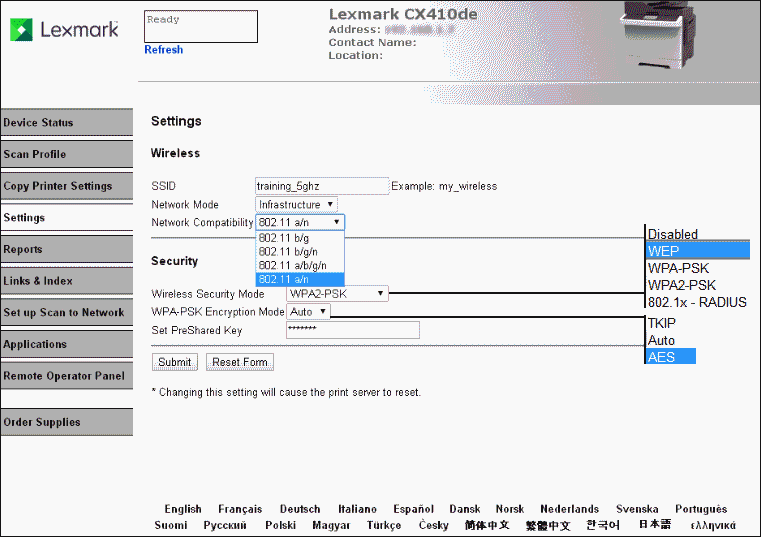
Task: Open the Remote Operator Panel
Action: pyautogui.click(x=67, y=376)
